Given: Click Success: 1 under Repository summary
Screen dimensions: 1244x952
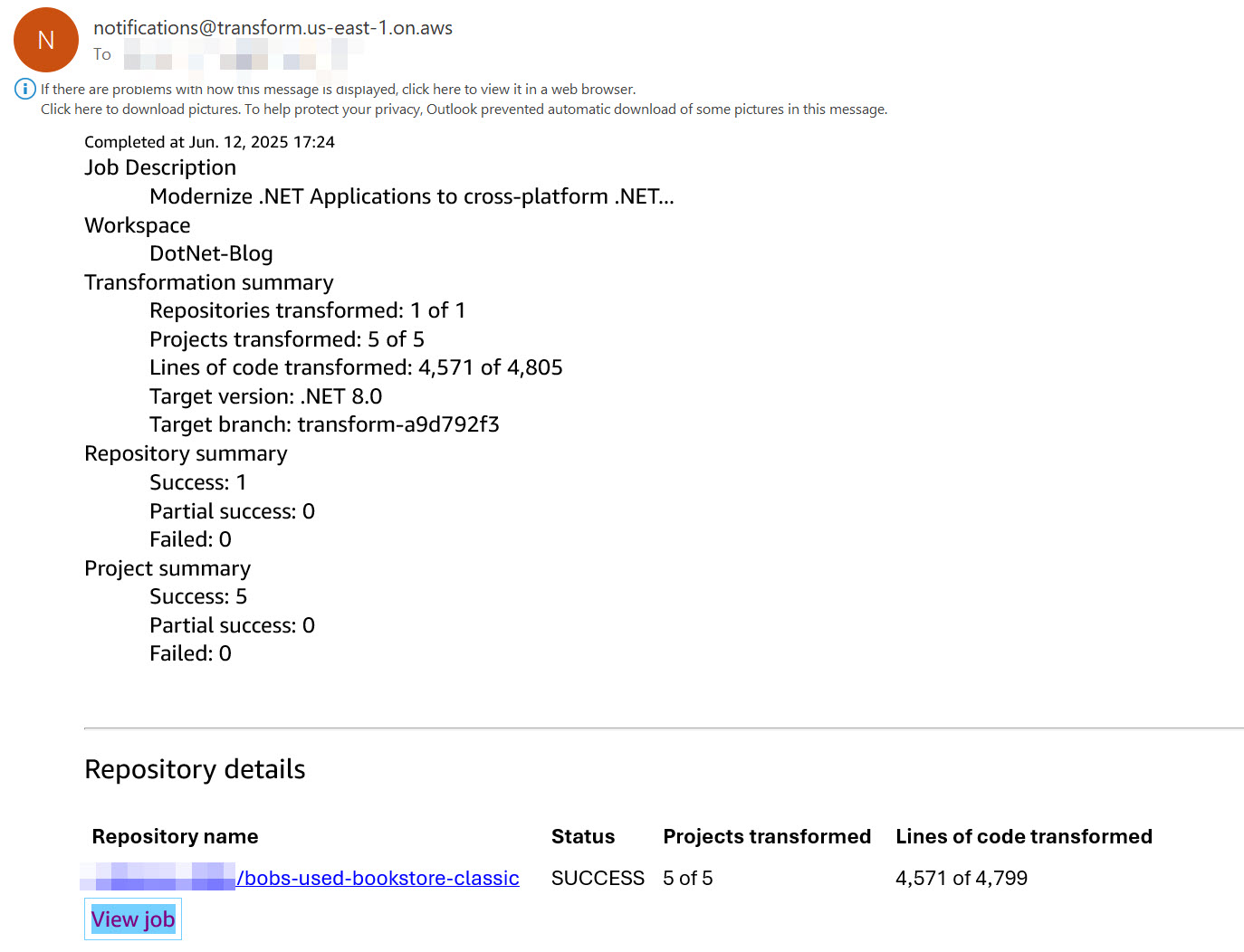Looking at the screenshot, I should [198, 482].
